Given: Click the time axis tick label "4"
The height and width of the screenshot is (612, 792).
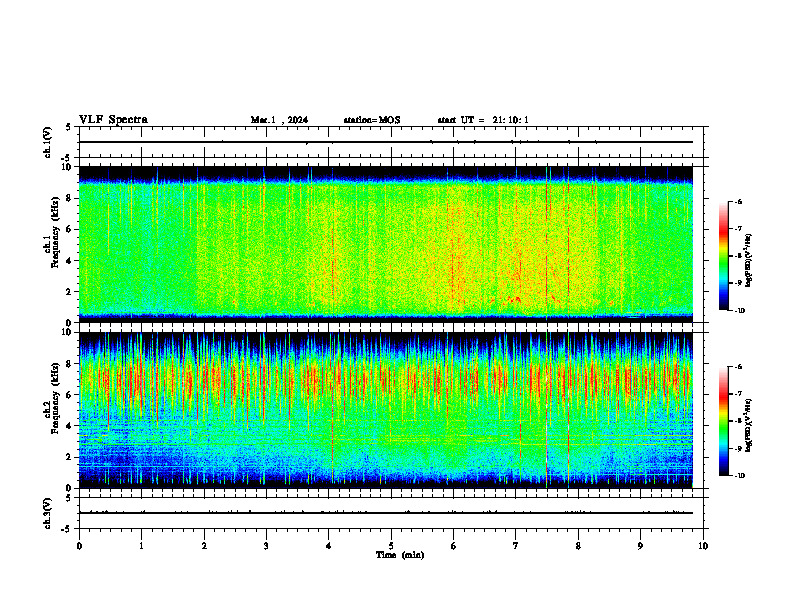Looking at the screenshot, I should 329,546.
